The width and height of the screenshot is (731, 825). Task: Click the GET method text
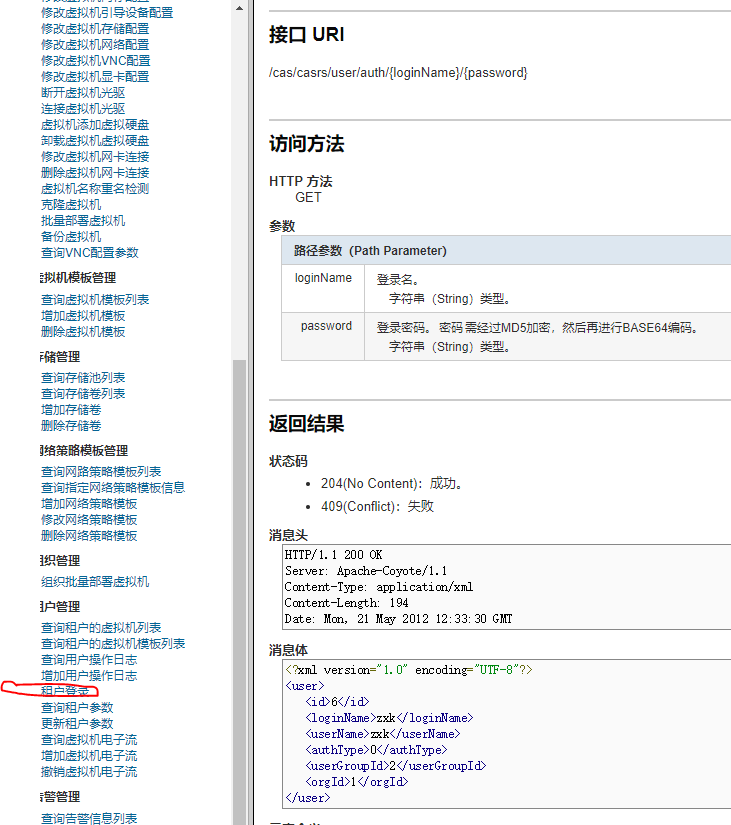point(308,197)
